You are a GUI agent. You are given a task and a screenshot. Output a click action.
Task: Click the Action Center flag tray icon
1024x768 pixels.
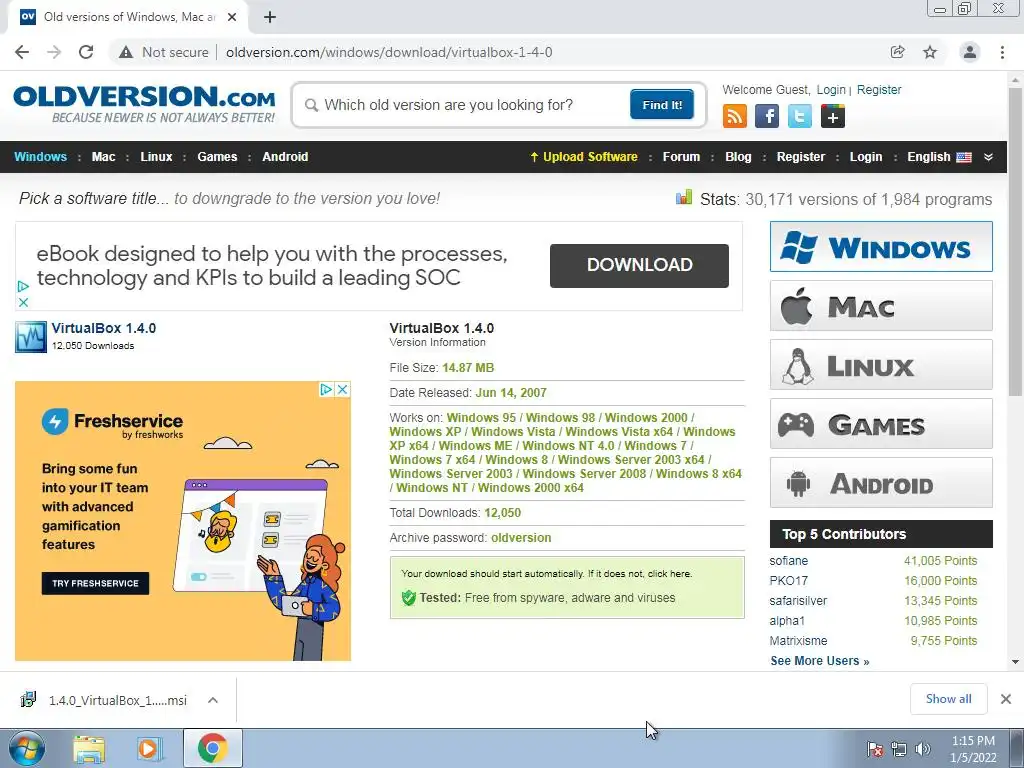tap(875, 749)
